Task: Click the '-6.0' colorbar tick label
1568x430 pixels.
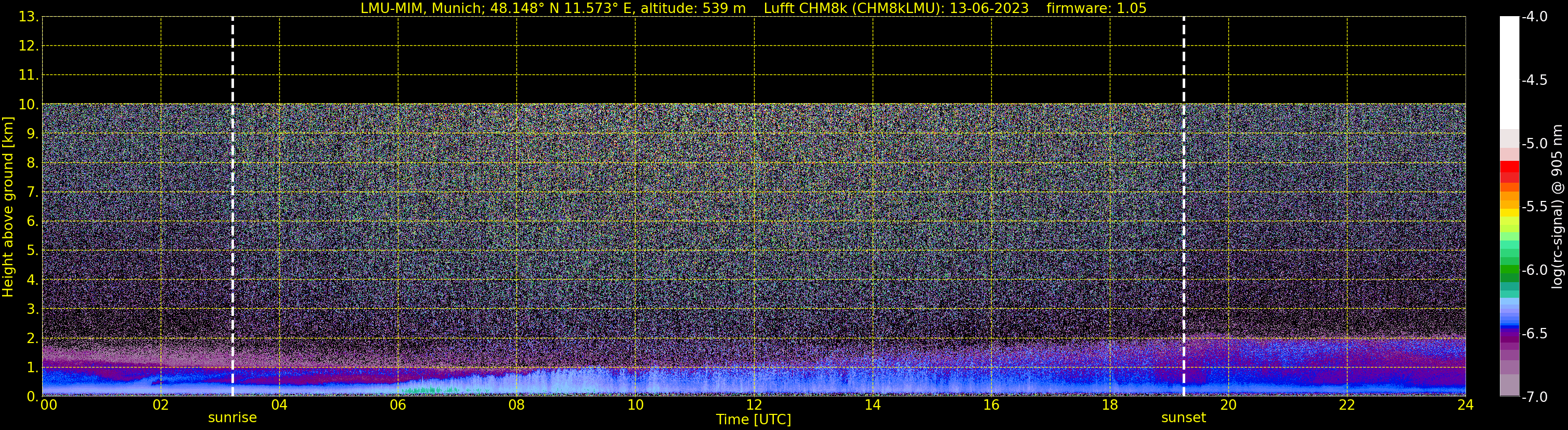Action: 1534,270
